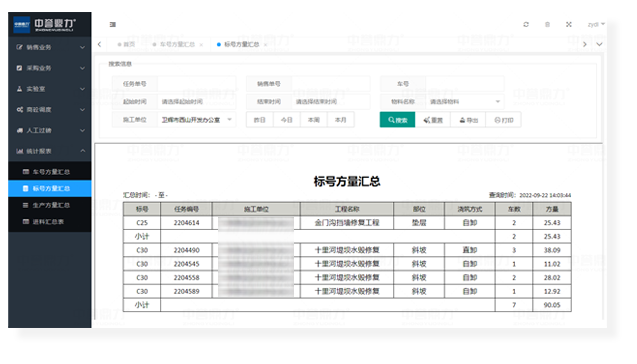Click the refresh icon in top bar

[526, 24]
